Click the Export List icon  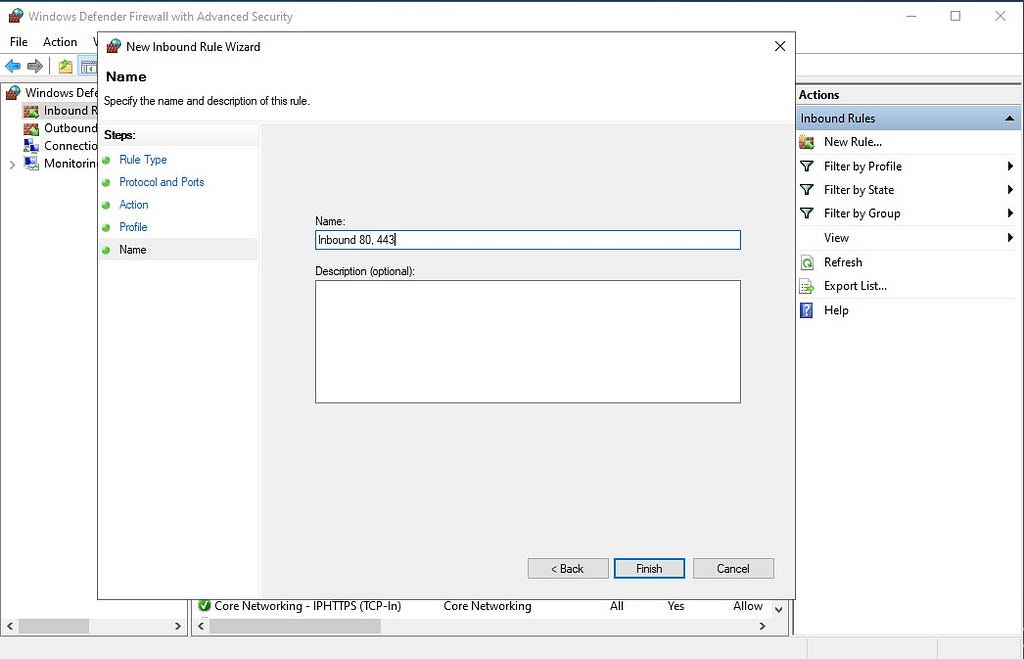pyautogui.click(x=807, y=287)
